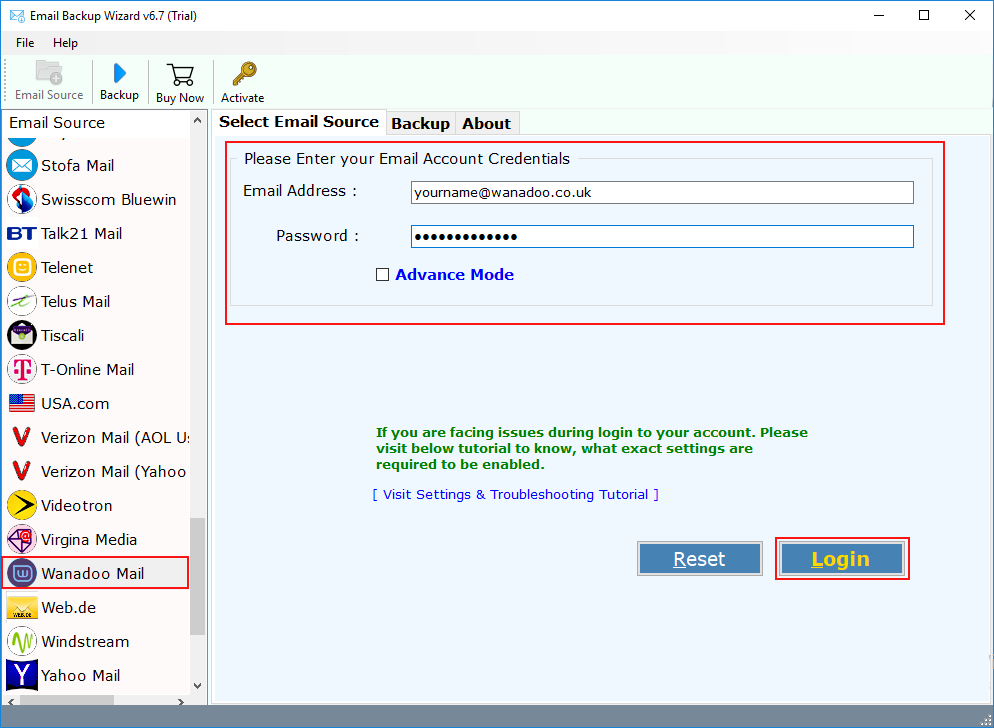Focus the Email Address input field
This screenshot has width=994, height=728.
662,193
